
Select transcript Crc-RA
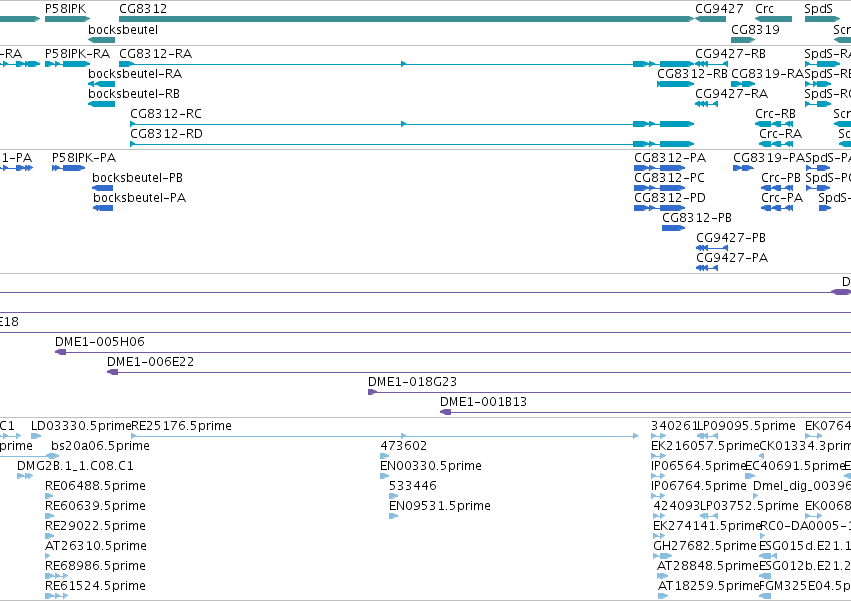[776, 144]
